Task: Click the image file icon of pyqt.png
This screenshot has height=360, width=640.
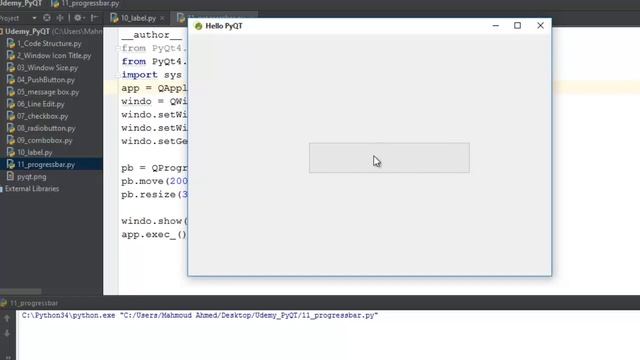Action: point(11,176)
